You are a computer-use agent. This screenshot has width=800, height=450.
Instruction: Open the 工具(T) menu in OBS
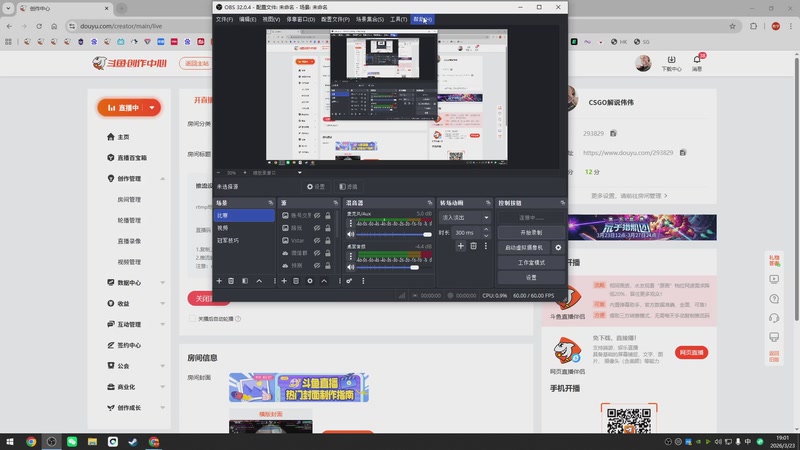point(398,19)
